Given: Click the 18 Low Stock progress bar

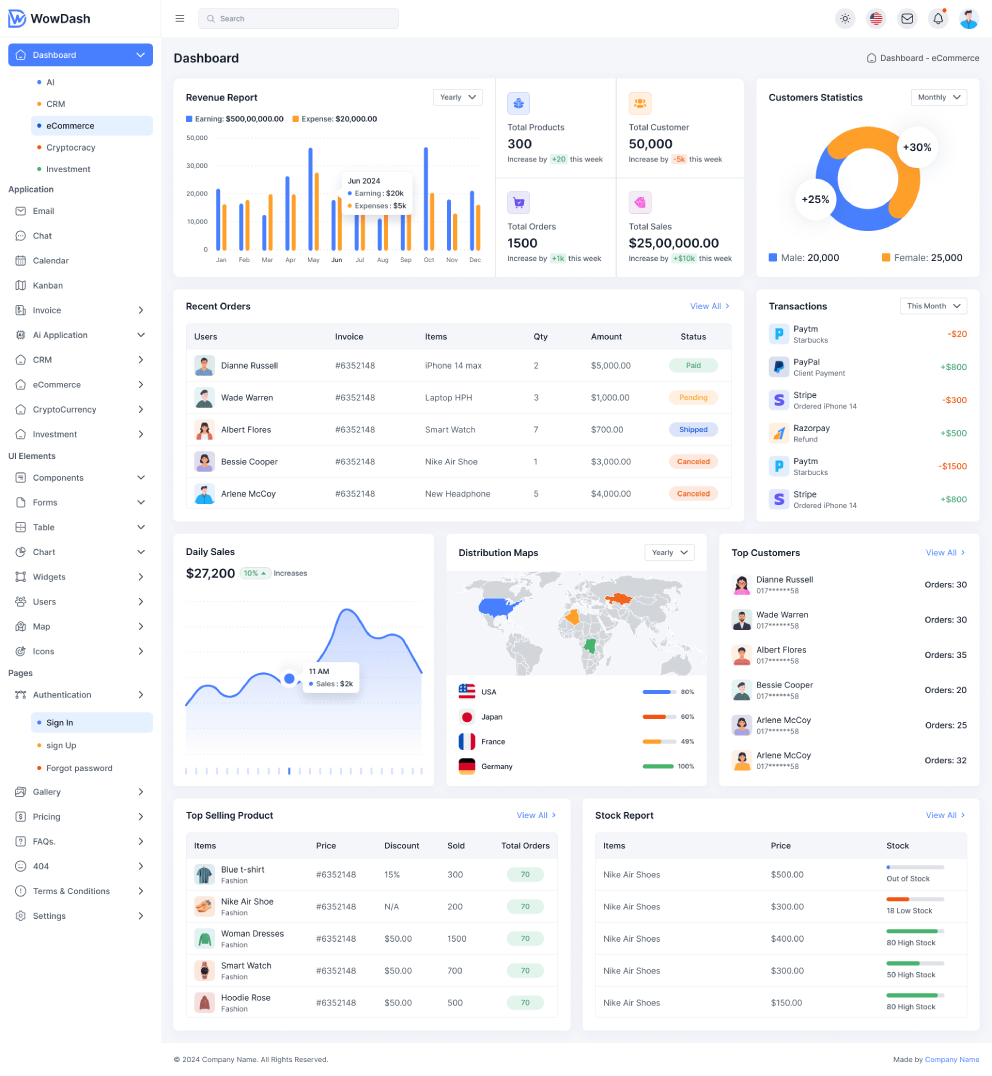Looking at the screenshot, I should click(915, 899).
